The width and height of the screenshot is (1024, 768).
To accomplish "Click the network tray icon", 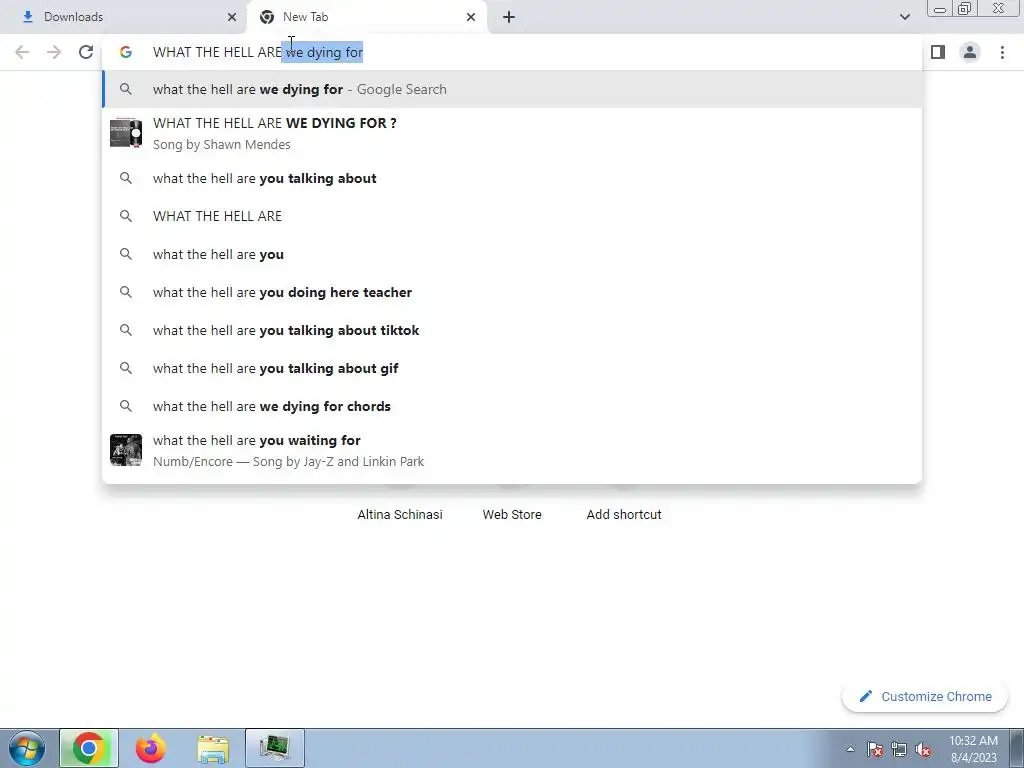I will [899, 749].
